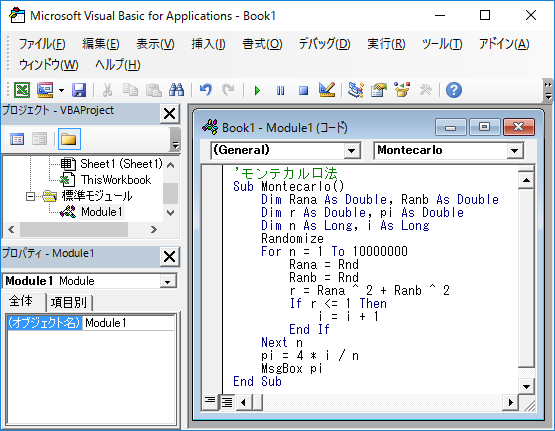Screen dimensions: 555x431
Task: Minimize the Book1 - Module1 code window
Action: click(450, 127)
